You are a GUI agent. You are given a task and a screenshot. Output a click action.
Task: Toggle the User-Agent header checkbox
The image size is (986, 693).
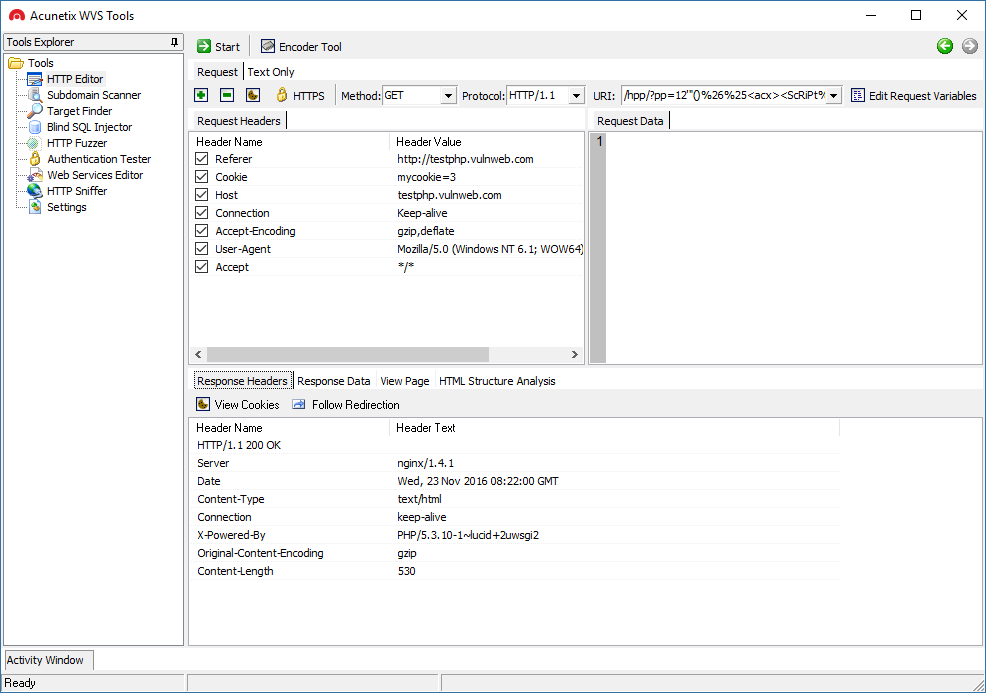click(201, 248)
